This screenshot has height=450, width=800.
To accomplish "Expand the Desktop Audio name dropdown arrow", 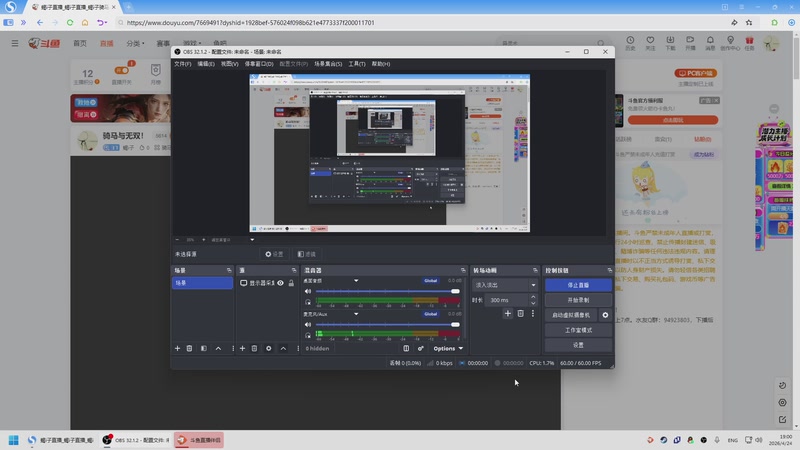I will point(356,281).
